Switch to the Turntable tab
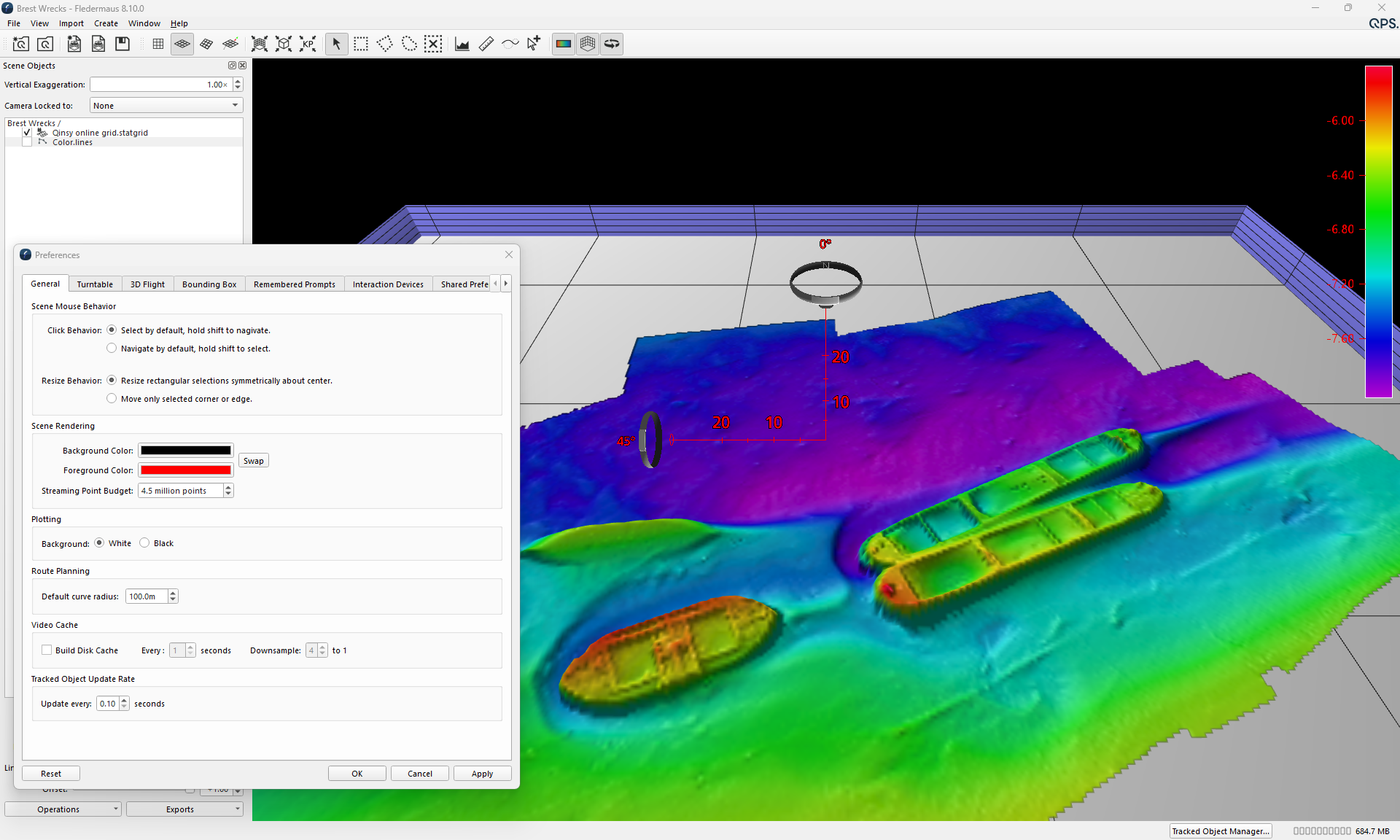 click(x=95, y=284)
